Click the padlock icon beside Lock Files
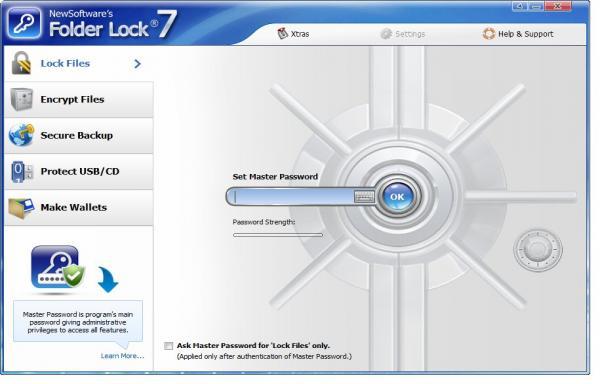The height and width of the screenshot is (384, 600). click(21, 63)
